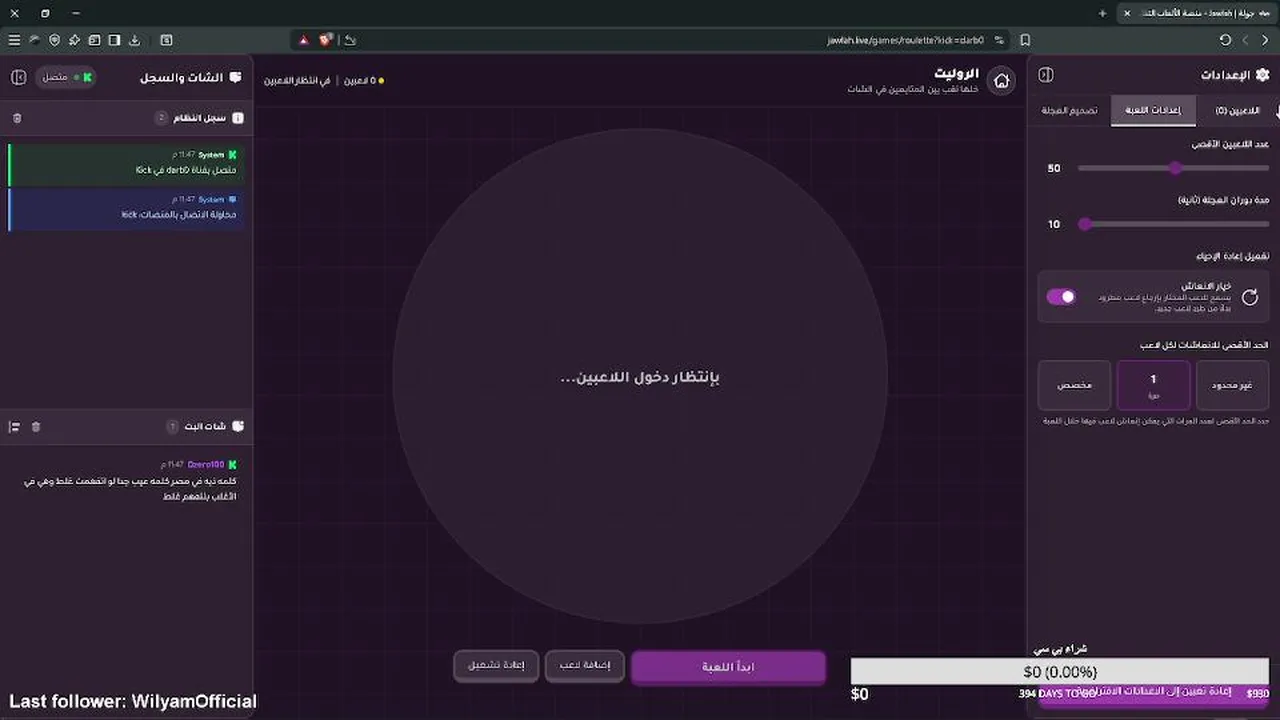Click إعادة تشغيل restart button
The height and width of the screenshot is (720, 1280).
[496, 666]
